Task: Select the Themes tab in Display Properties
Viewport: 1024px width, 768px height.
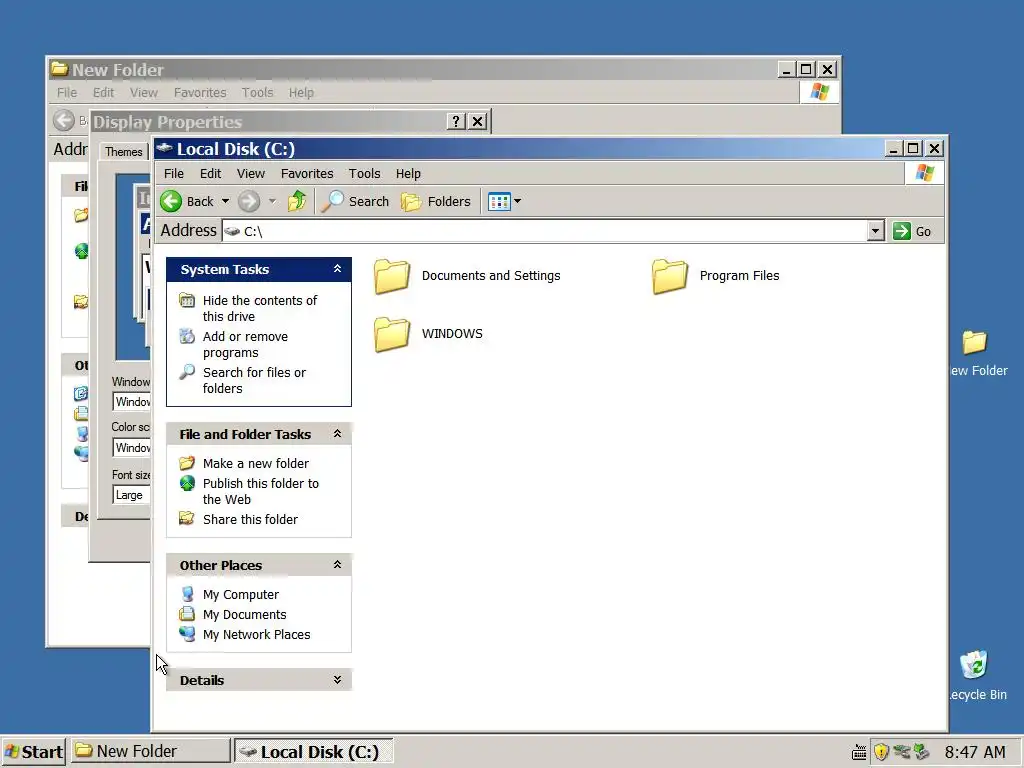Action: click(x=123, y=152)
